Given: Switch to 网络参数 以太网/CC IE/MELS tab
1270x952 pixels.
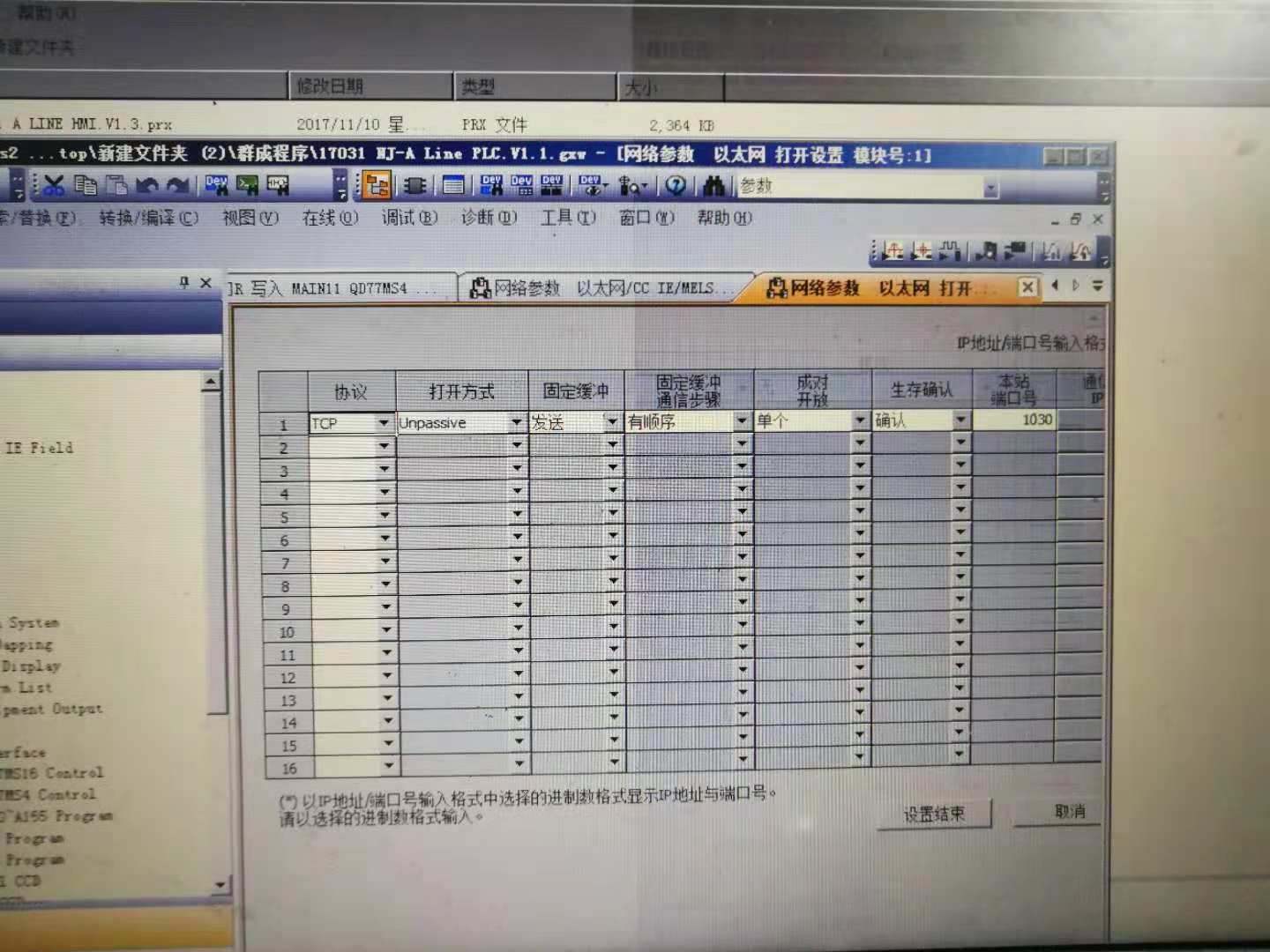Looking at the screenshot, I should (603, 288).
